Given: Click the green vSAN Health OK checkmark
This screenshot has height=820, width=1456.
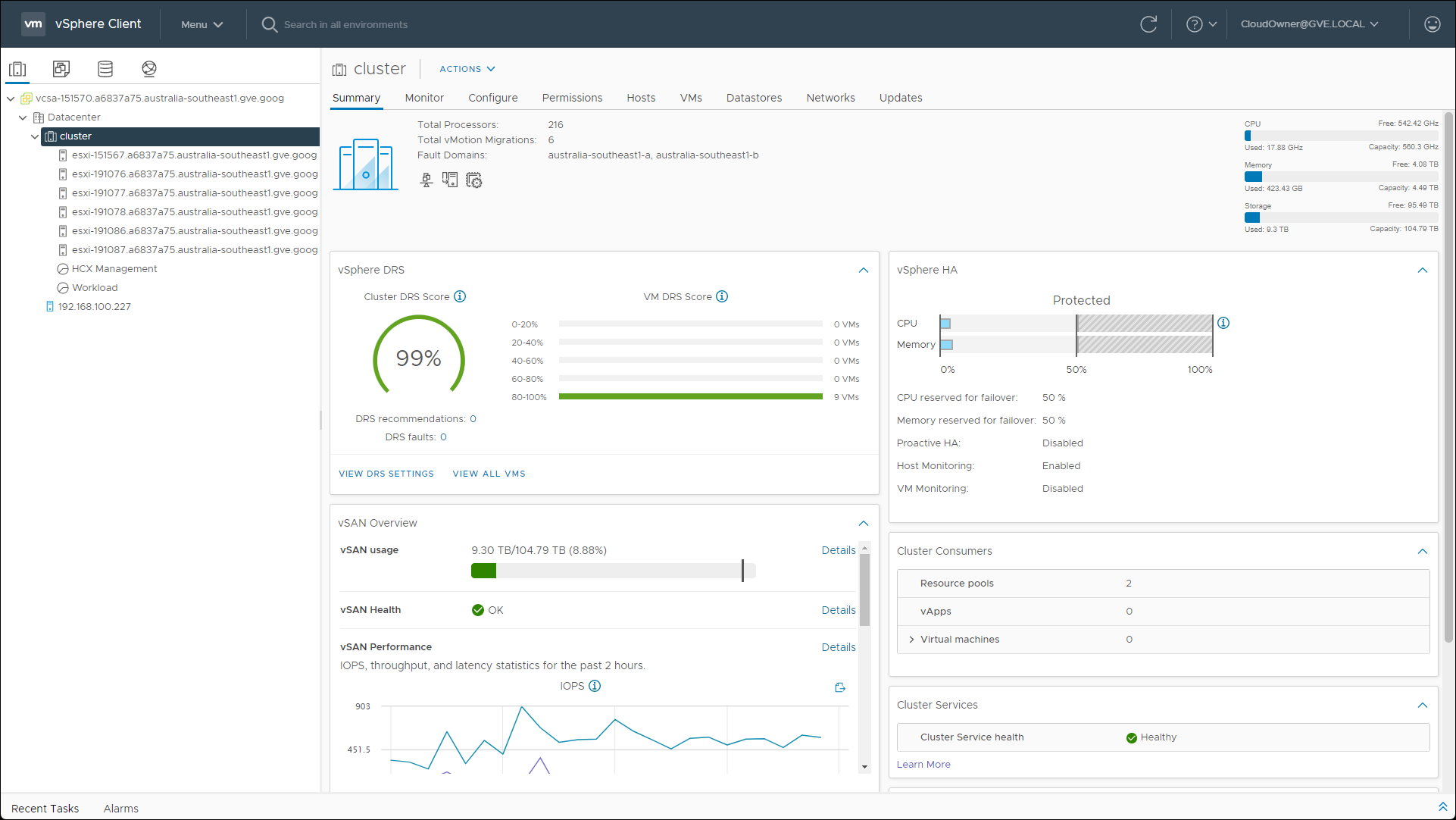Looking at the screenshot, I should 478,610.
